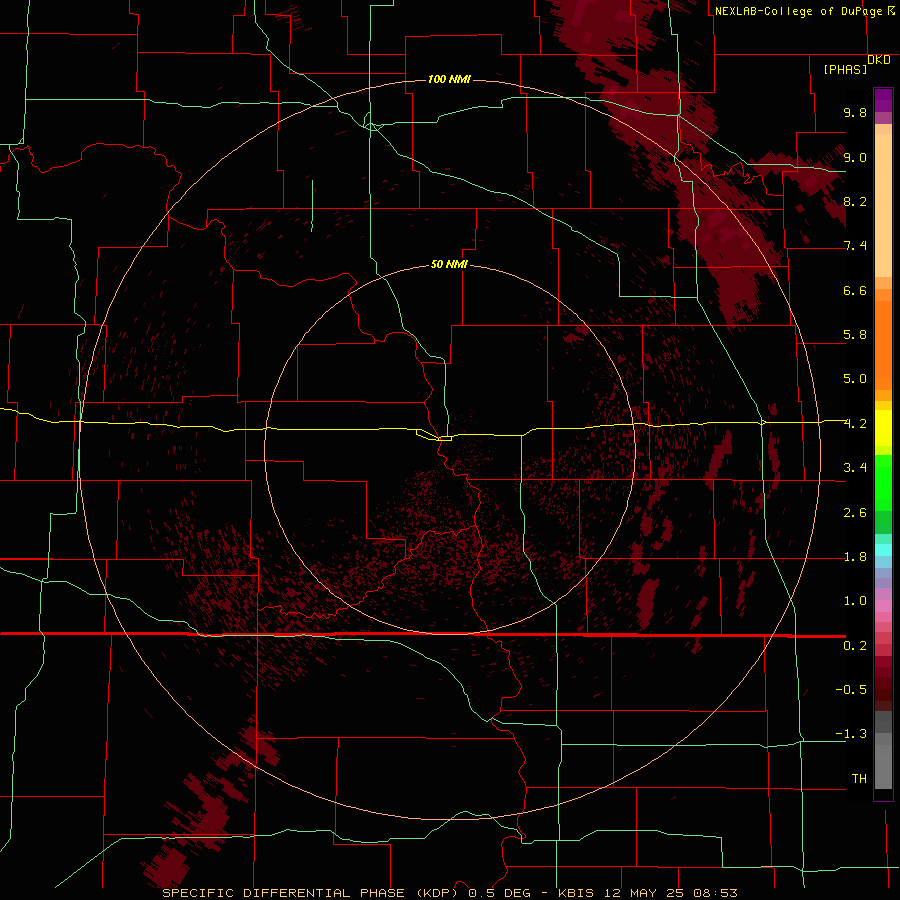This screenshot has height=900, width=900.
Task: Click the 1.8 value on the color scale
Action: [x=855, y=557]
